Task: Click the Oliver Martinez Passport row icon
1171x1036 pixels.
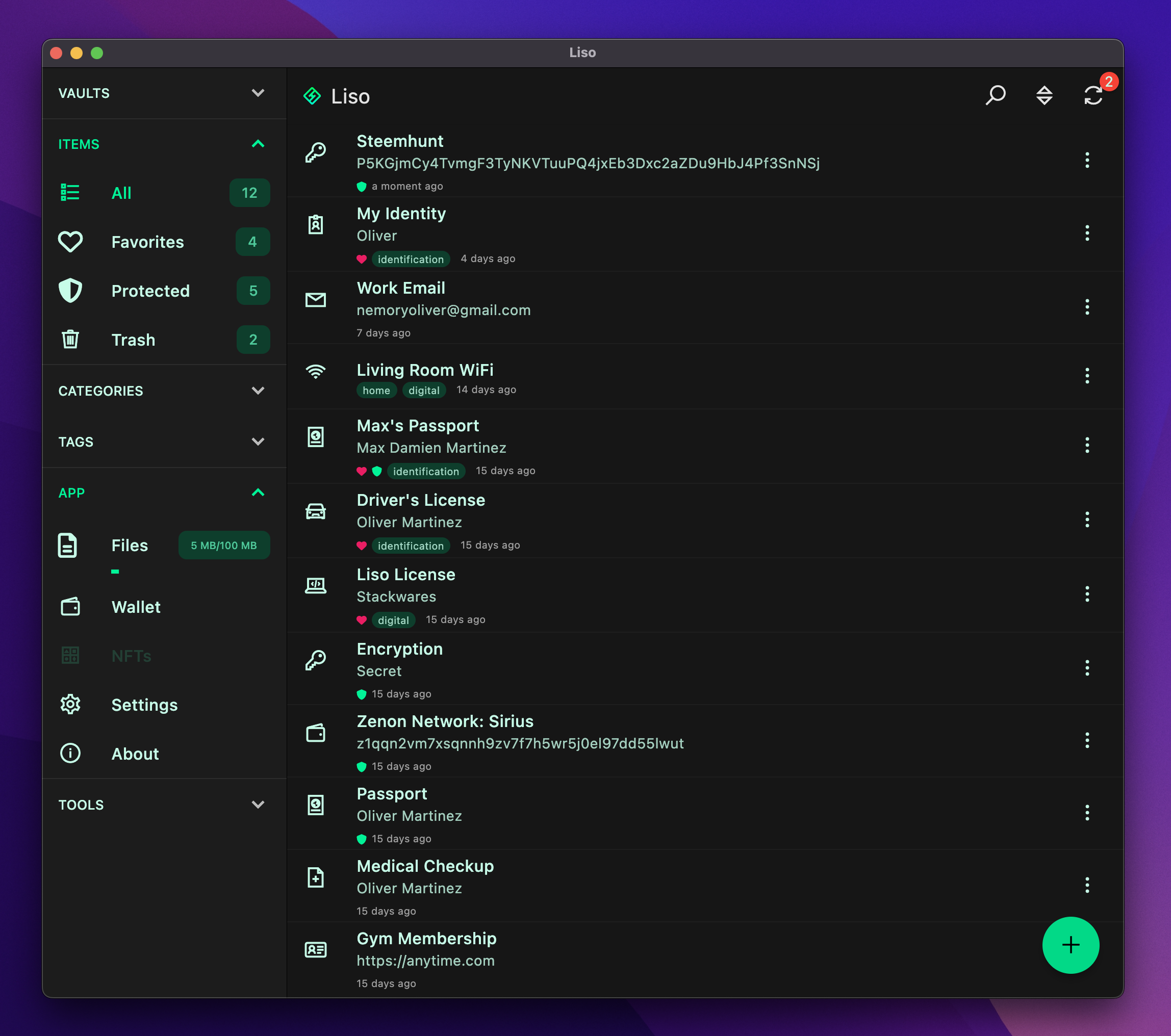Action: pyautogui.click(x=316, y=805)
